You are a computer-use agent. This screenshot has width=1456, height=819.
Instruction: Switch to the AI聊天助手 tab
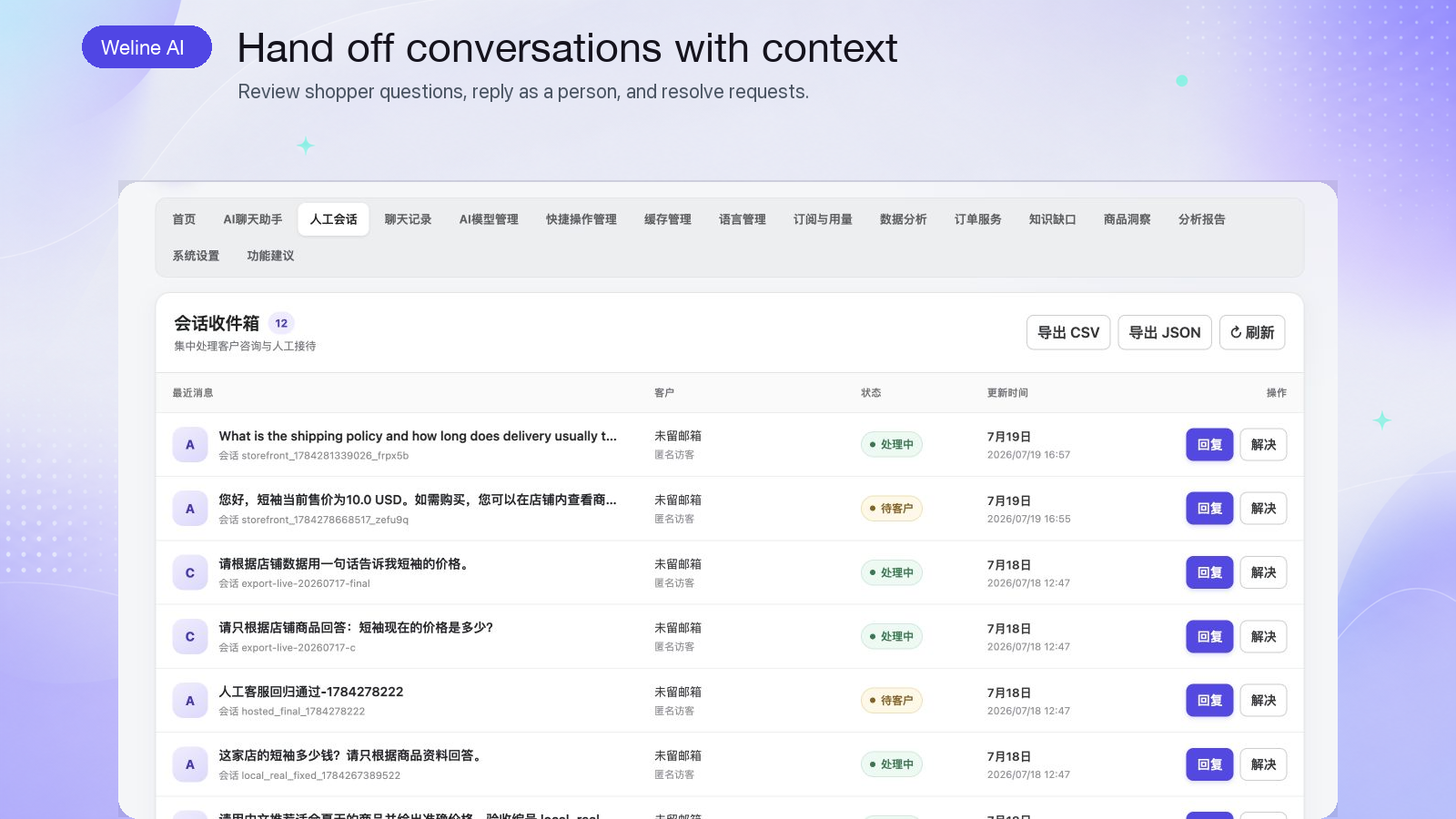(x=253, y=219)
